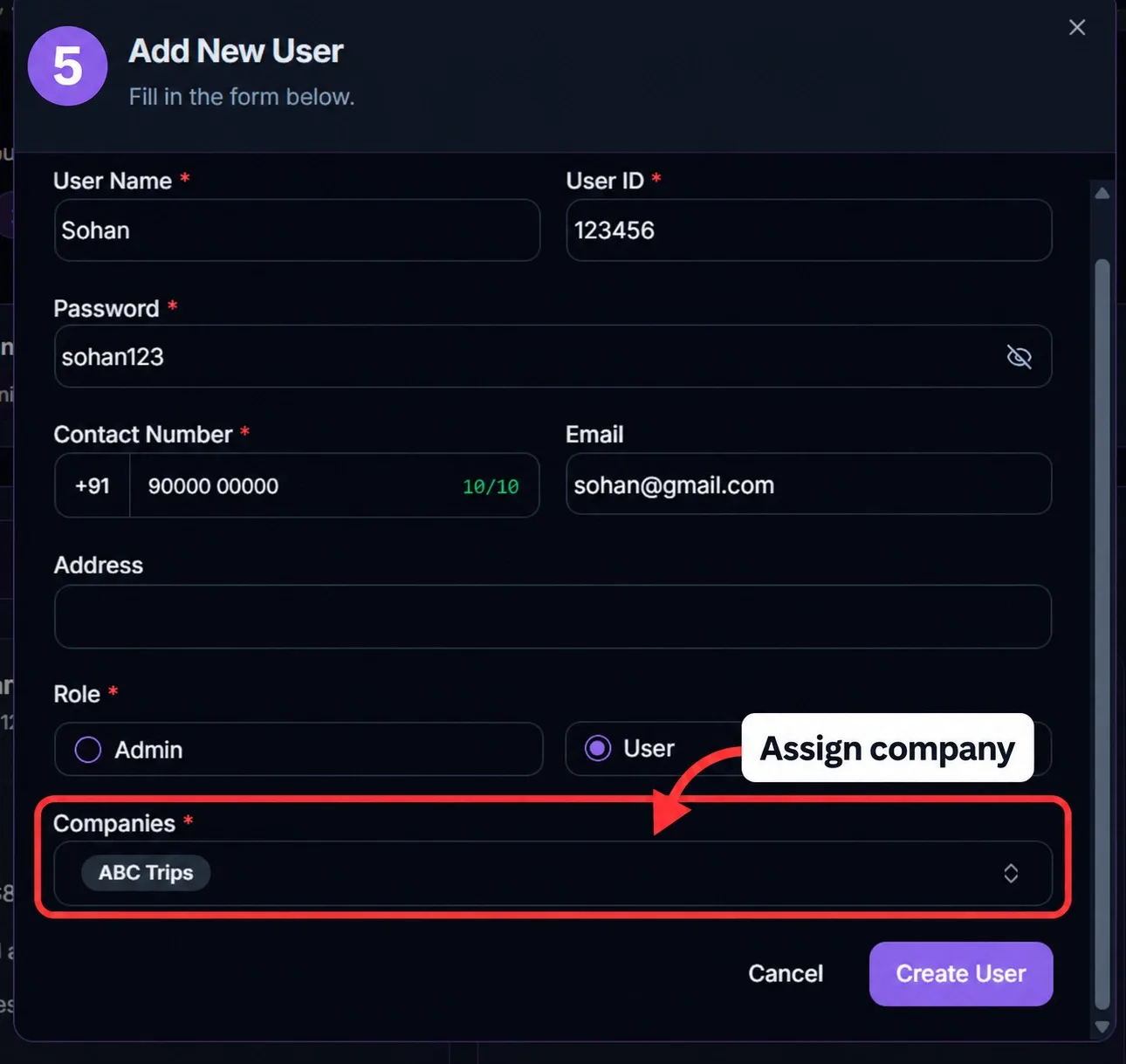Click the User ID input field
1126x1064 pixels.
(809, 230)
